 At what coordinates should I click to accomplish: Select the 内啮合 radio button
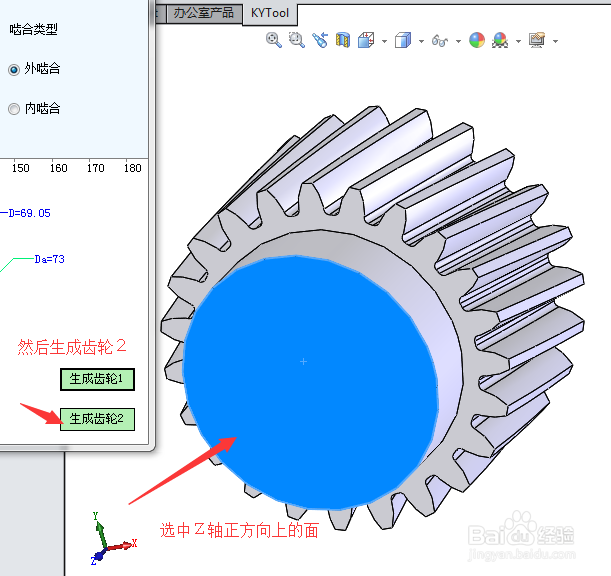click(x=14, y=109)
